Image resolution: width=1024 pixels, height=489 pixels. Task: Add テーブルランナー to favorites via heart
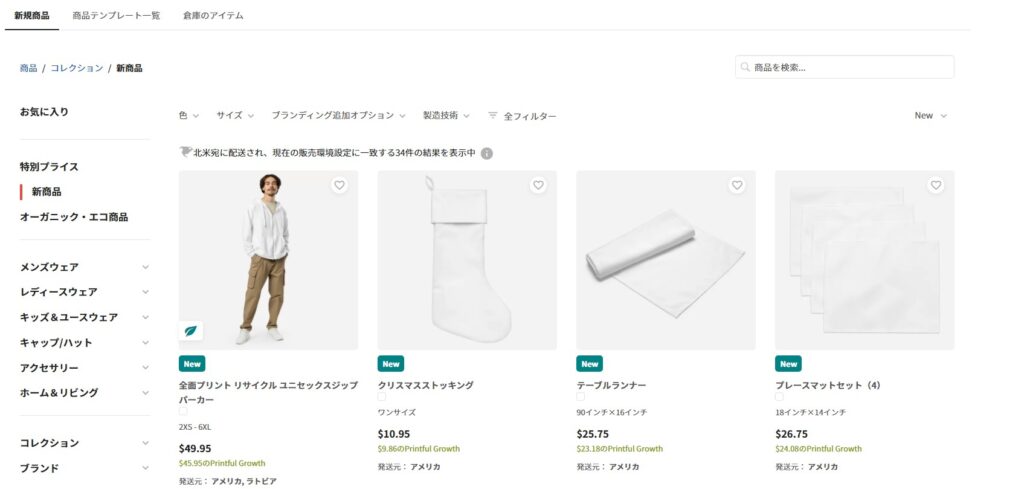coord(737,185)
